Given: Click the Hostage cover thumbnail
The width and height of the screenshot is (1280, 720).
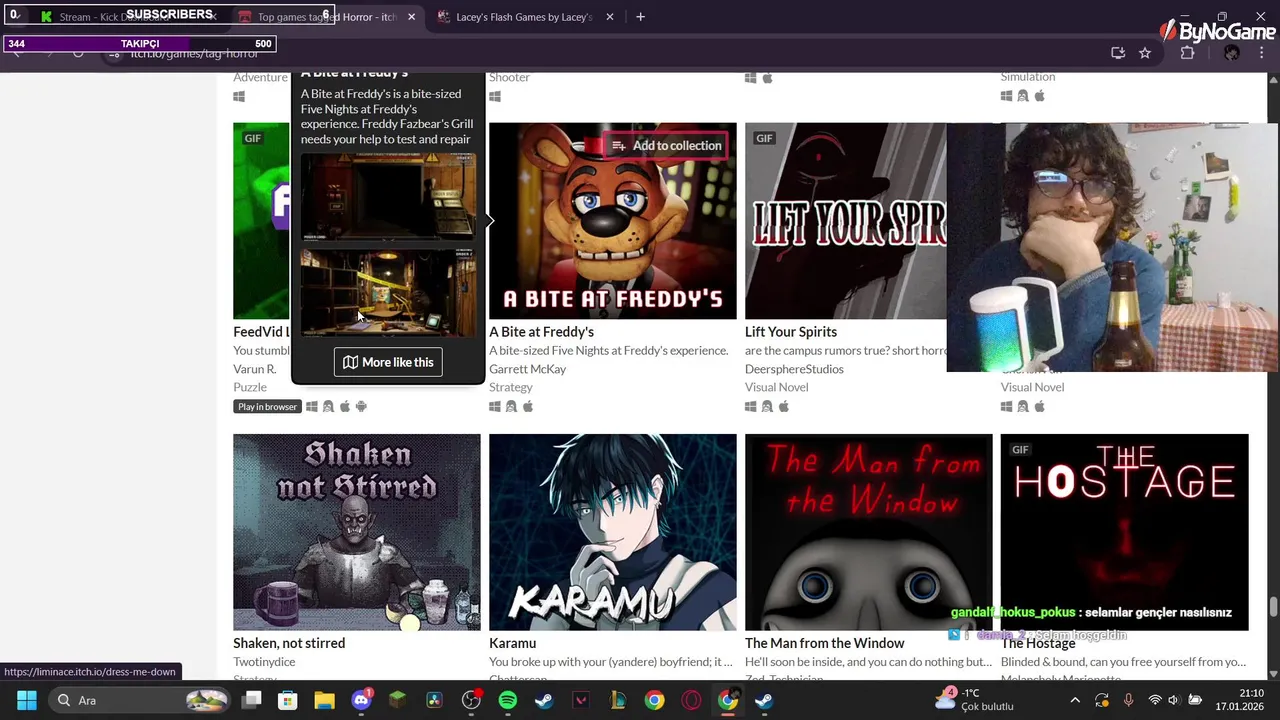Looking at the screenshot, I should 1125,532.
